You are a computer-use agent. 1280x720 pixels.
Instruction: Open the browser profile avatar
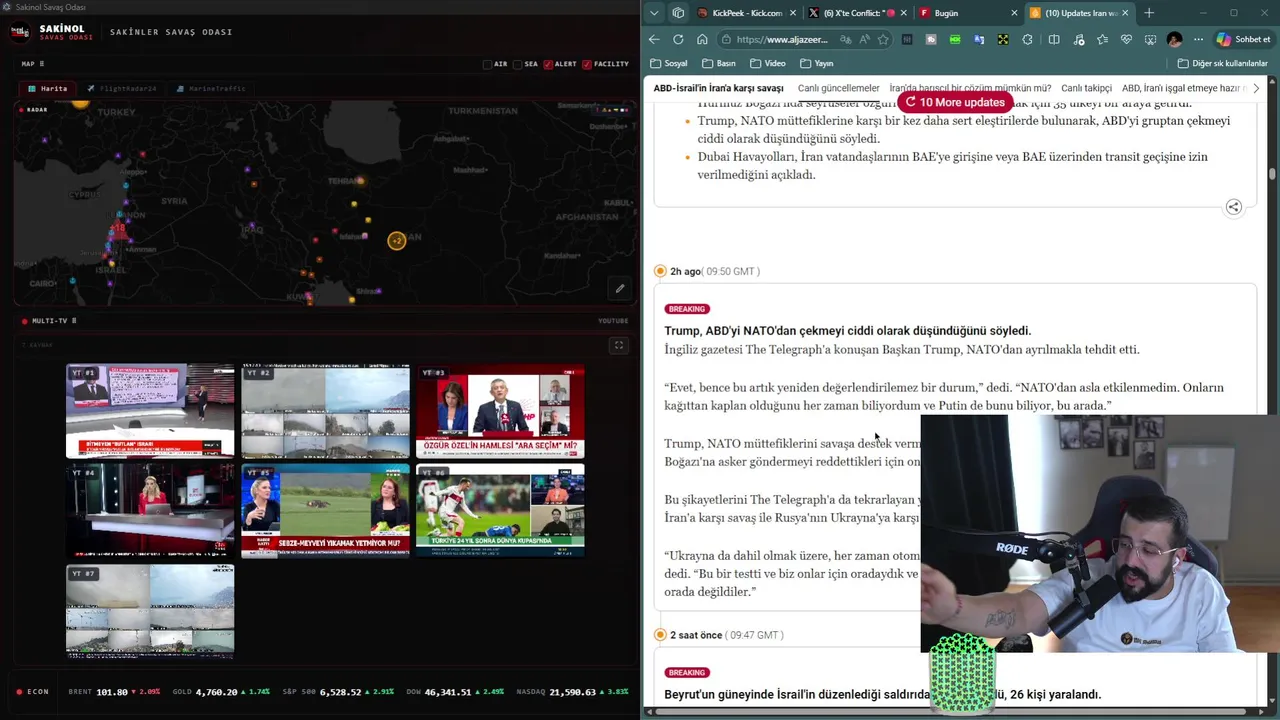point(1174,40)
